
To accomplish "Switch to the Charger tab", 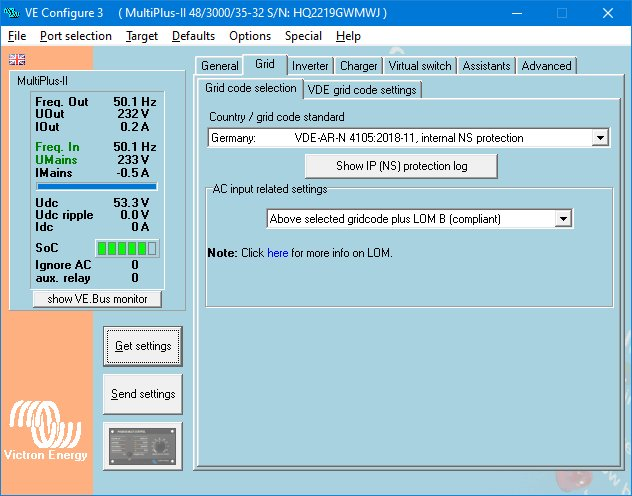I will (x=358, y=66).
